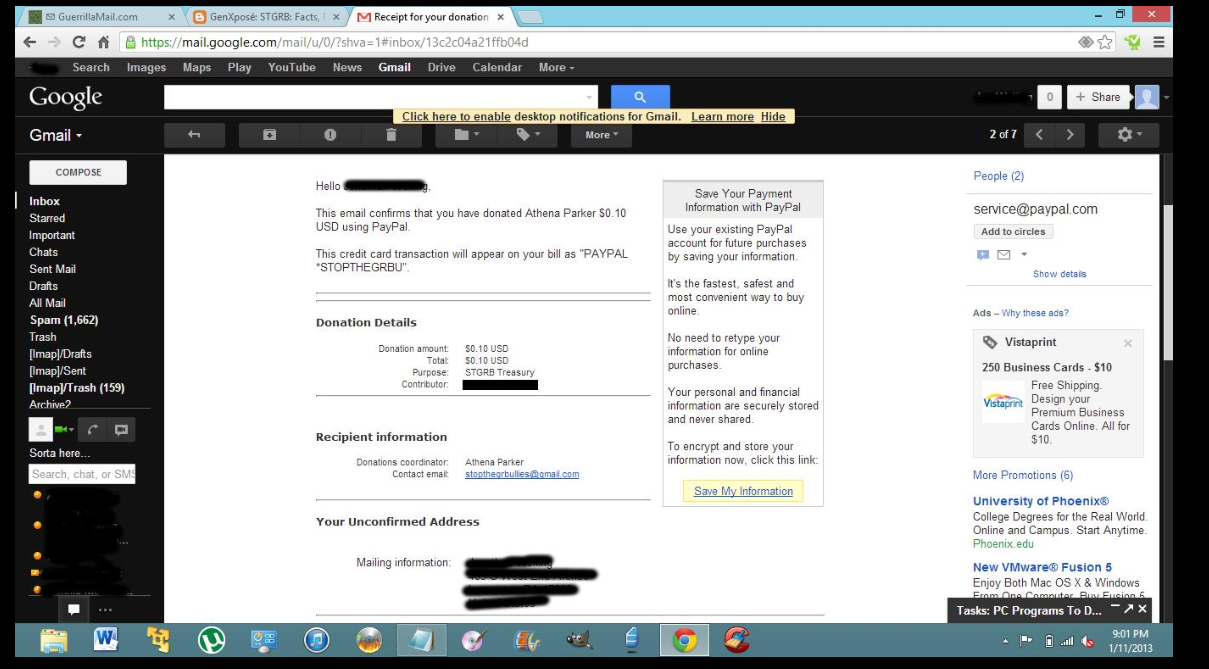Image resolution: width=1209 pixels, height=669 pixels.
Task: Launch uTorrent from the taskbar
Action: pyautogui.click(x=211, y=640)
